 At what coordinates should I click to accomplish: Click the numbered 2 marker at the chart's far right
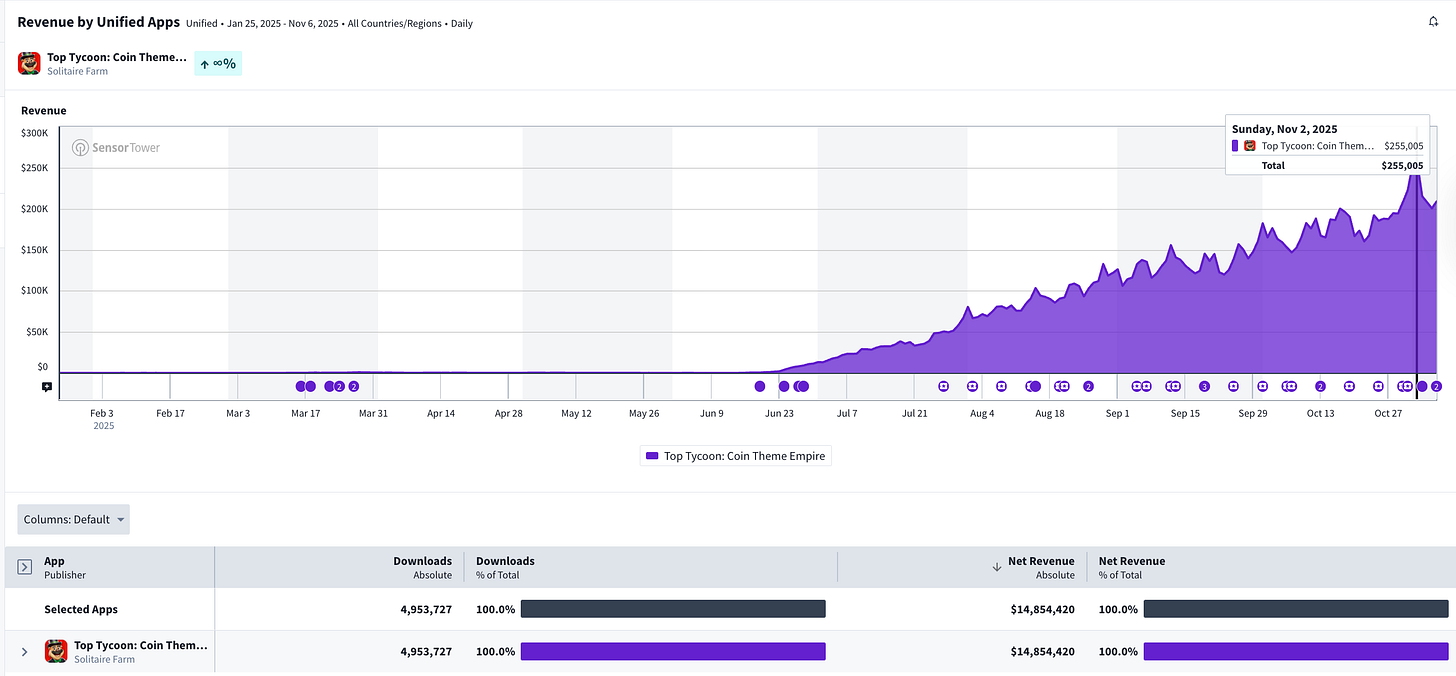pos(1436,386)
